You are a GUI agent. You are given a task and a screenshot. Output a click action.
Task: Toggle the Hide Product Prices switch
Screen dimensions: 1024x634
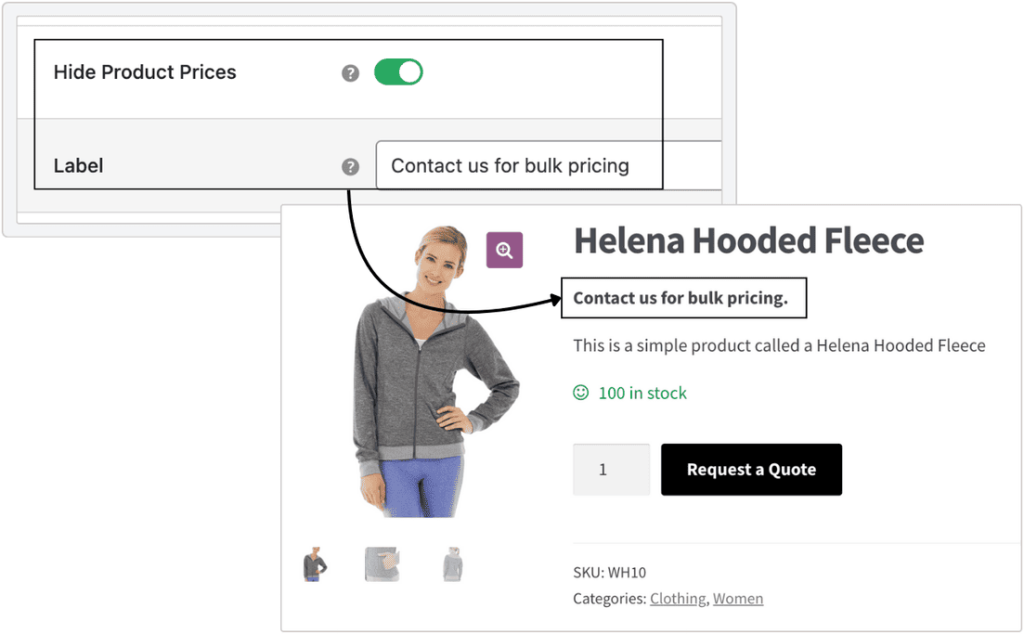pos(398,72)
